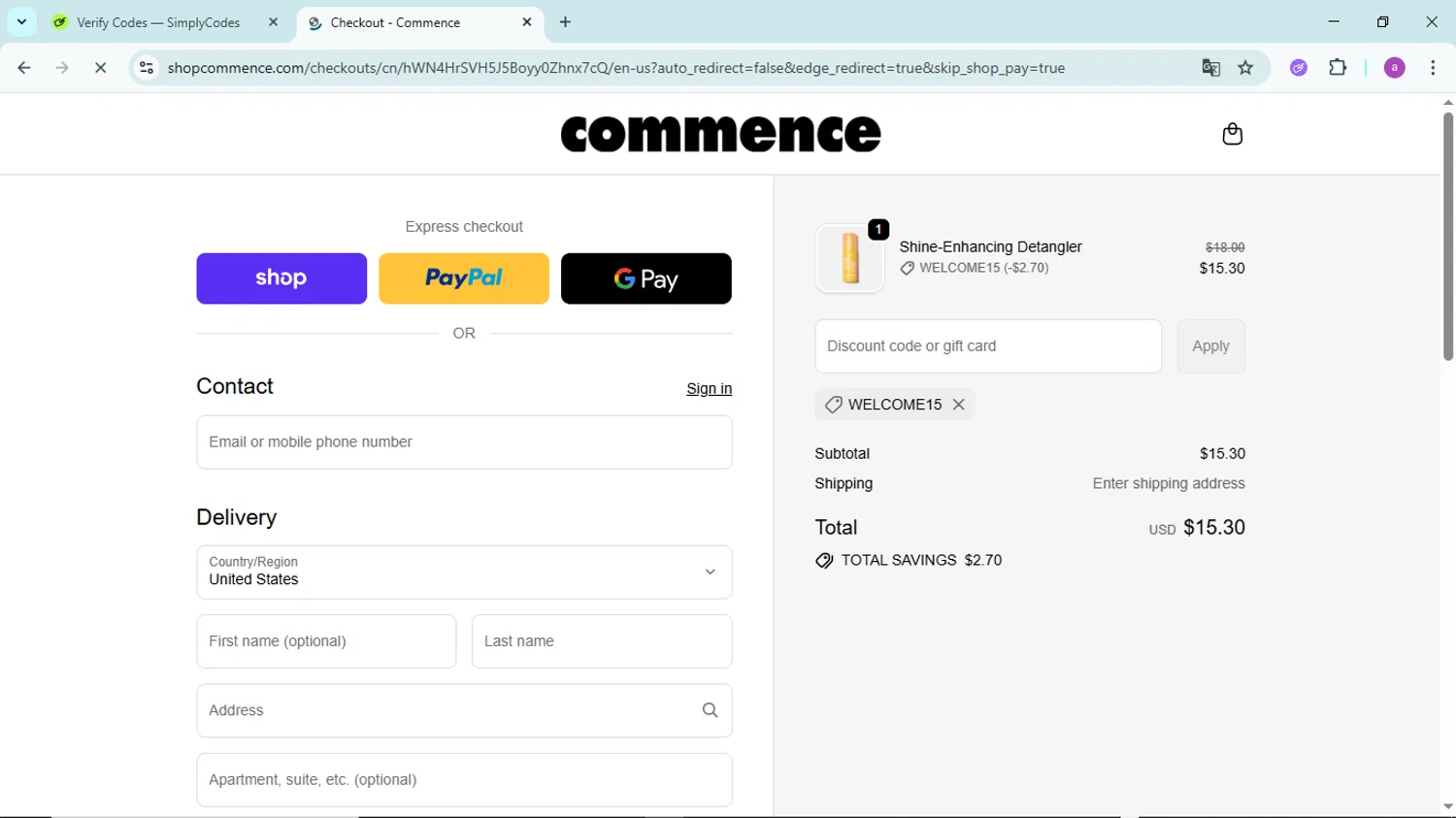
Task: Click the WELCOME15 discount tag chip
Action: coord(895,405)
